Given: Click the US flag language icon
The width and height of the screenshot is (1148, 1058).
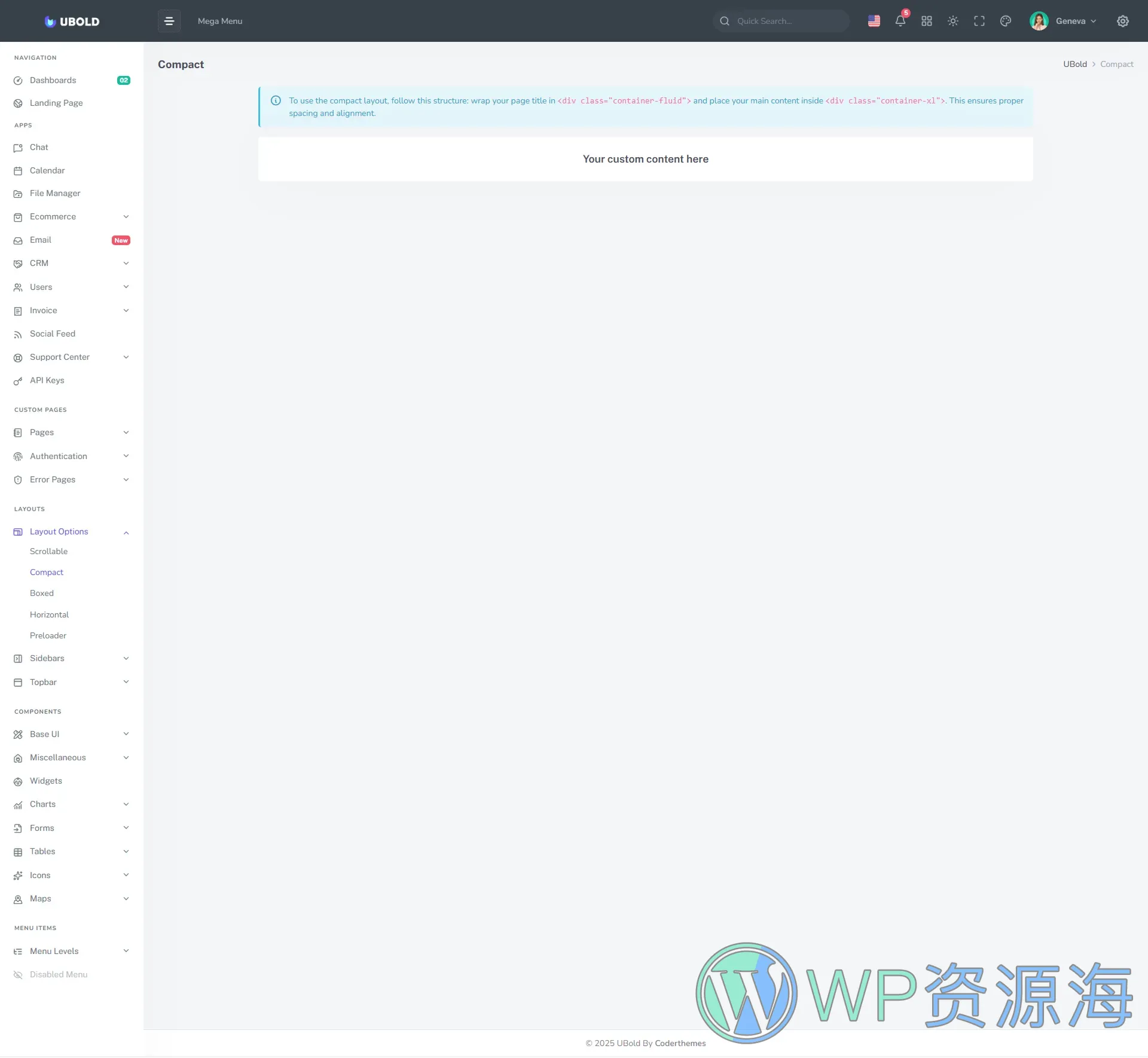Looking at the screenshot, I should [x=874, y=21].
